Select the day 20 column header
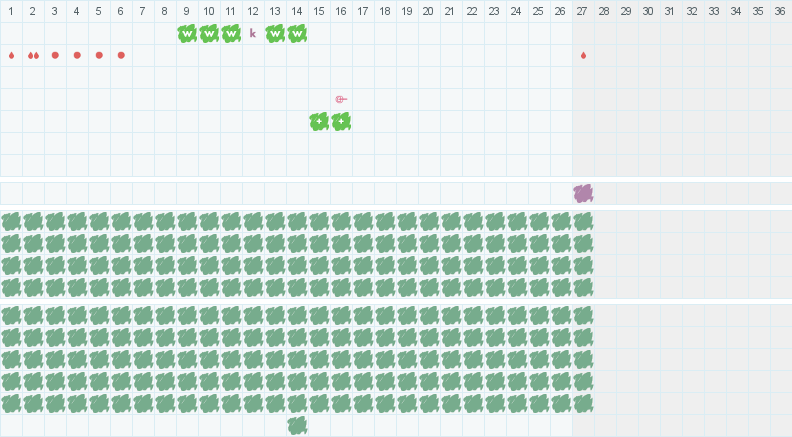This screenshot has width=792, height=437. click(428, 11)
